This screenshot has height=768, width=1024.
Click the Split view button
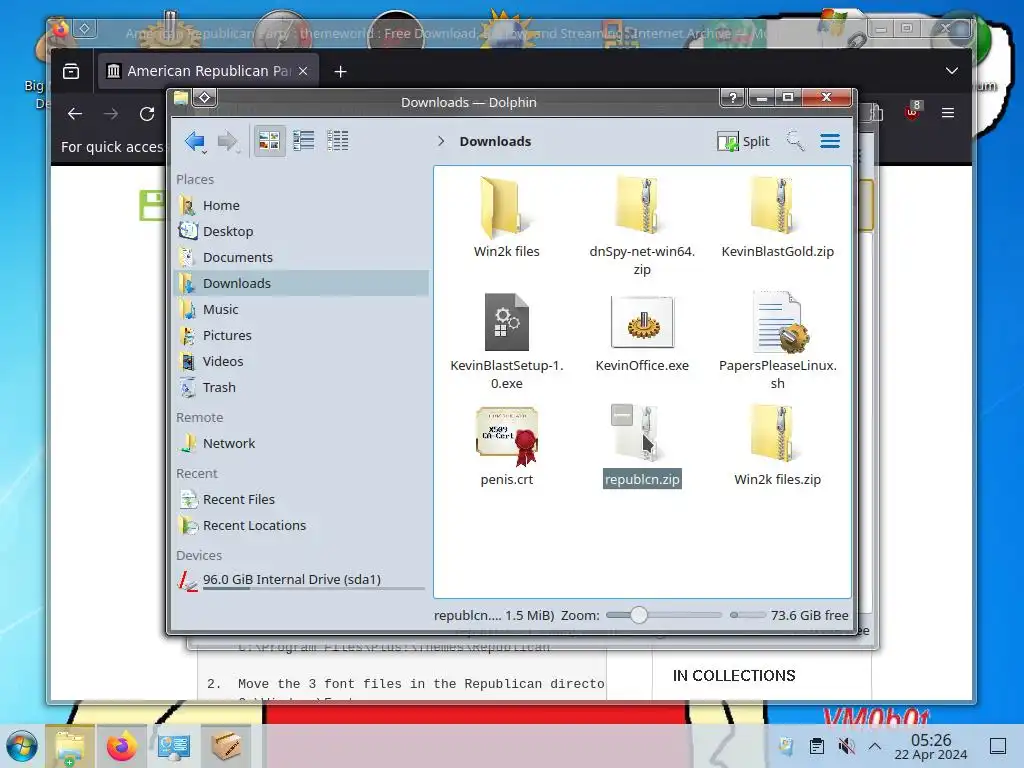click(x=744, y=141)
